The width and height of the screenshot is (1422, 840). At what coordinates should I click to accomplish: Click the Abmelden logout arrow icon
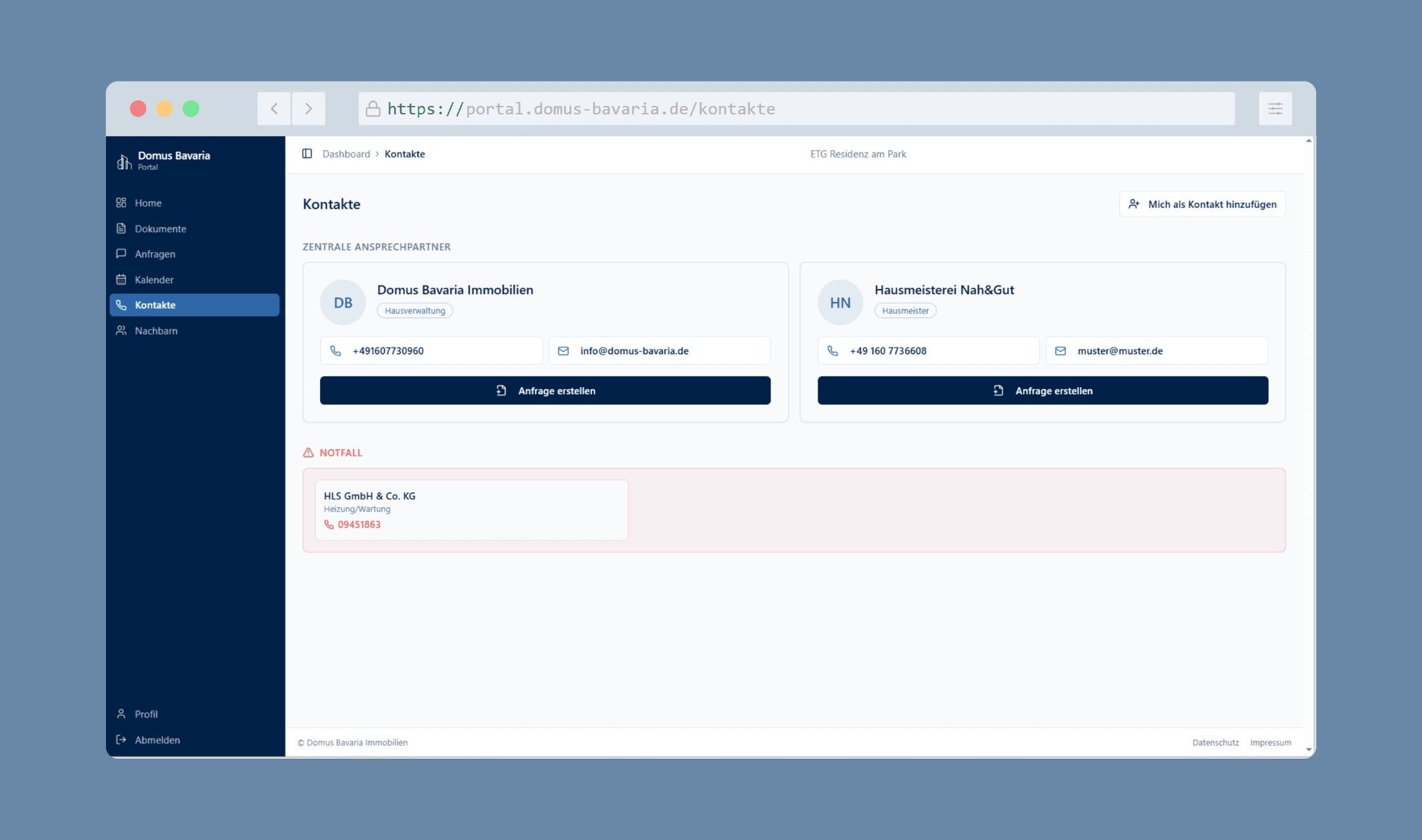coord(121,740)
